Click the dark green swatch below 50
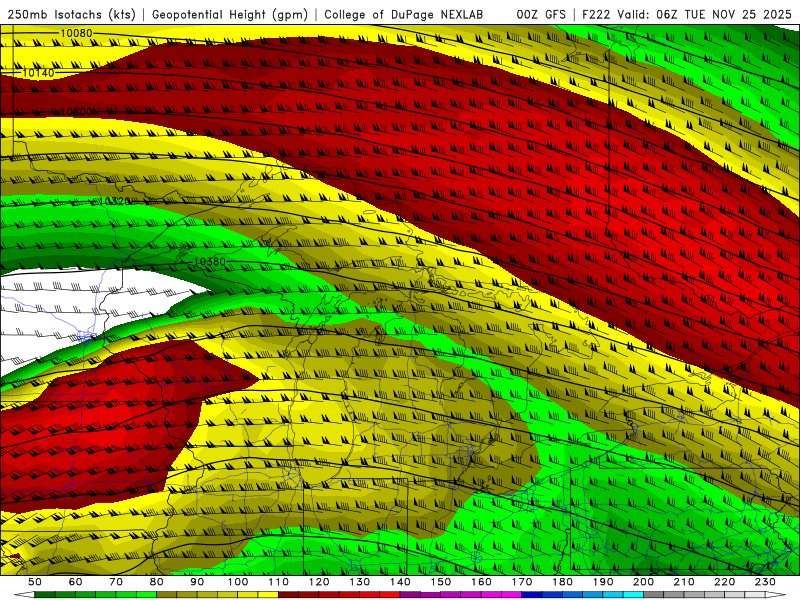Viewport: 800px width, 600px height. [45, 595]
